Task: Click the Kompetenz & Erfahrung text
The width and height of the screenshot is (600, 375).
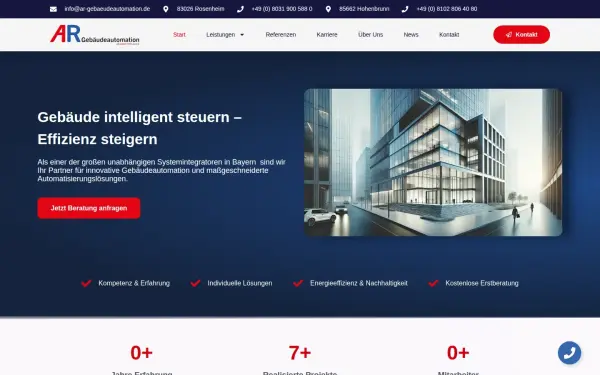Action: pyautogui.click(x=134, y=283)
